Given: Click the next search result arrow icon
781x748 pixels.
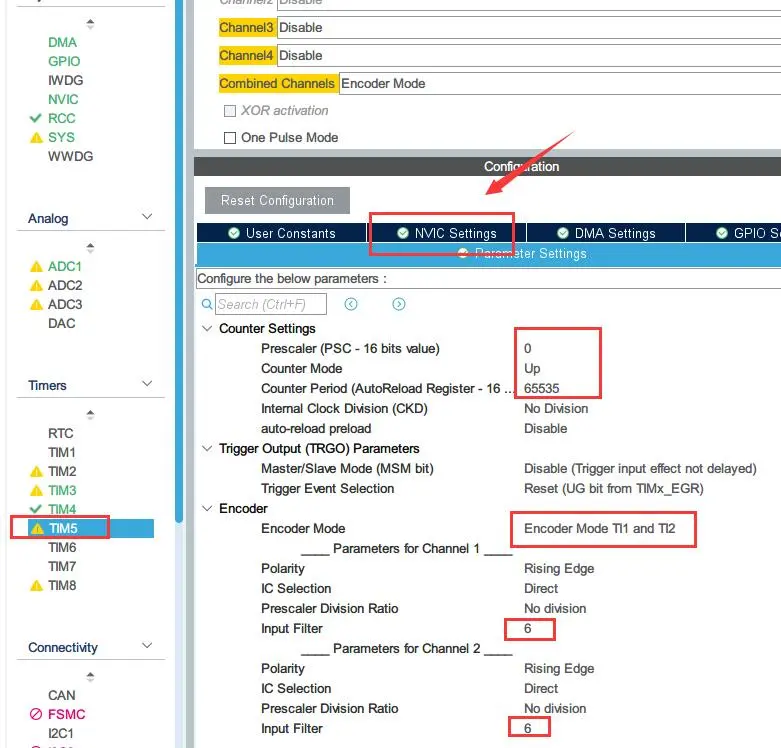Looking at the screenshot, I should (399, 304).
